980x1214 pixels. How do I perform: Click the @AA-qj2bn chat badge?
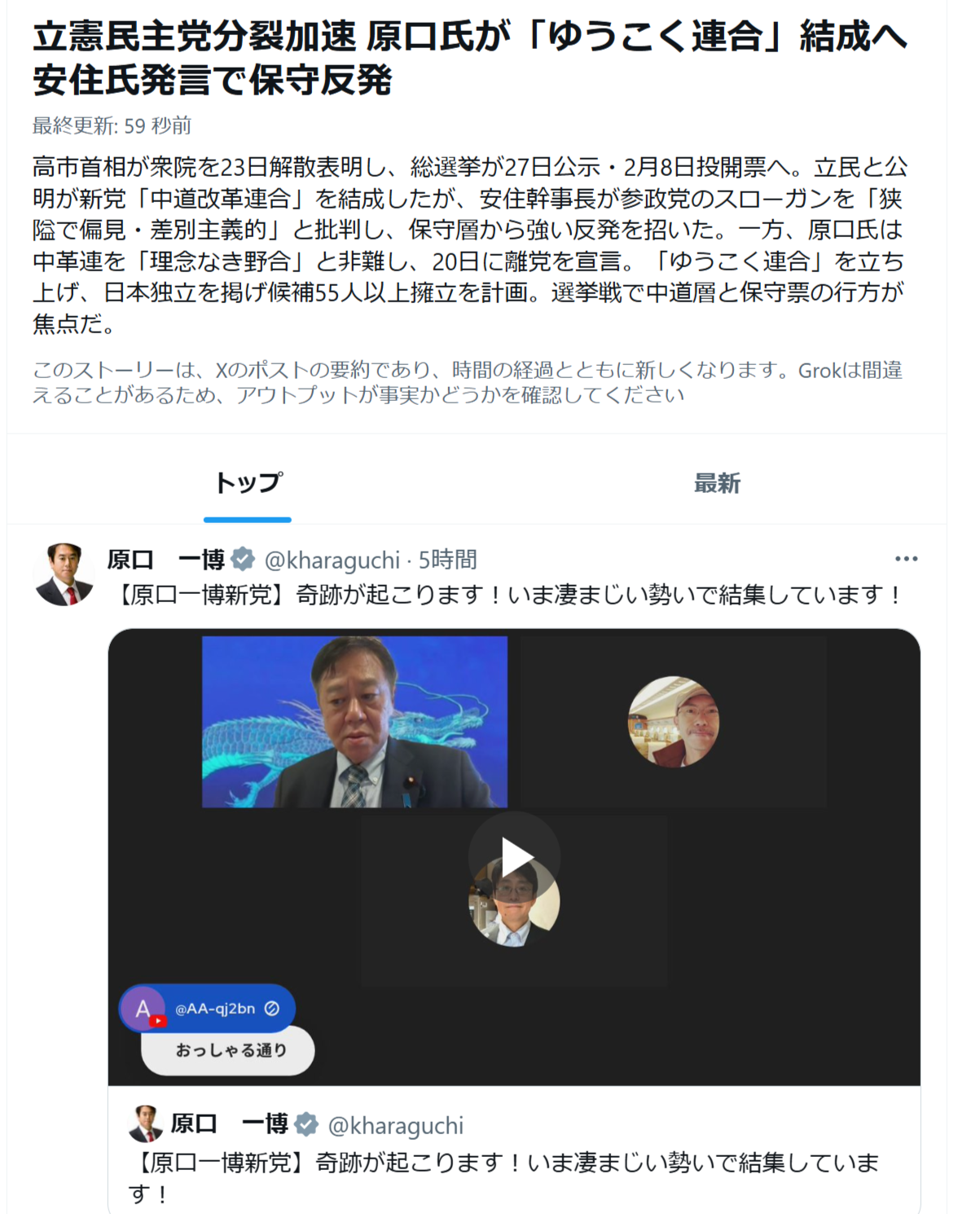pos(208,1009)
